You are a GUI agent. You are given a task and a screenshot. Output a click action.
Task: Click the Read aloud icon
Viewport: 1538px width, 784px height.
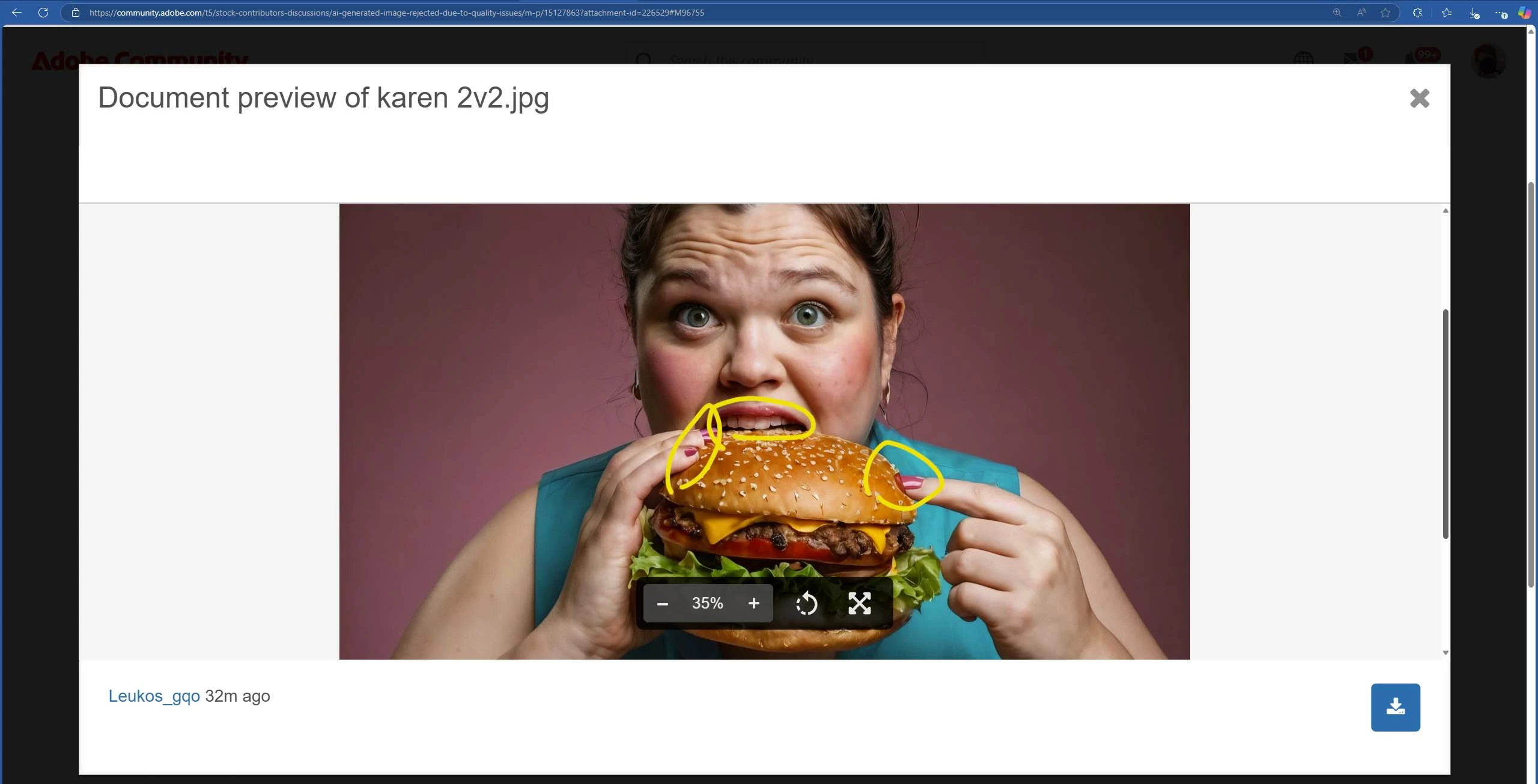pyautogui.click(x=1361, y=13)
